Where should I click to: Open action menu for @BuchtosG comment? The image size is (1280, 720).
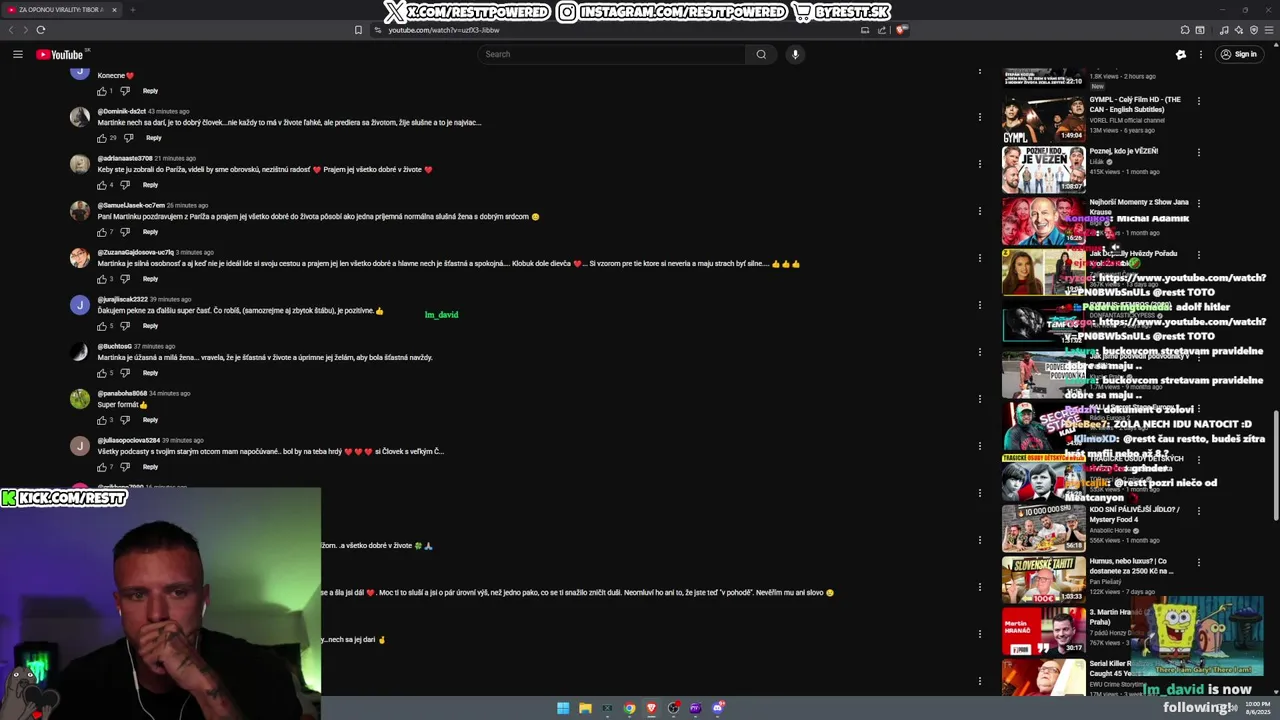(980, 352)
